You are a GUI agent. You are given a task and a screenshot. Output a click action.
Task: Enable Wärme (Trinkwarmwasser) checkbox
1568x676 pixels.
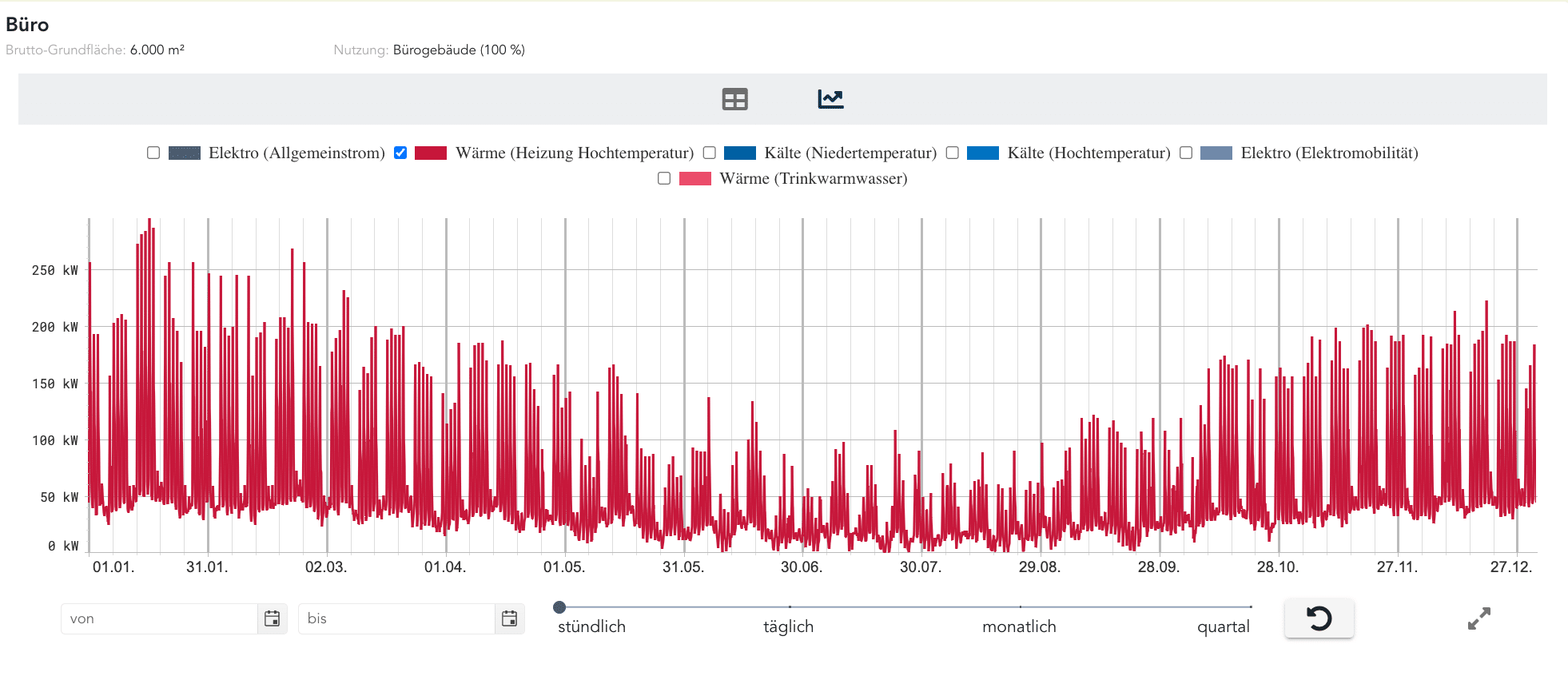pos(664,178)
